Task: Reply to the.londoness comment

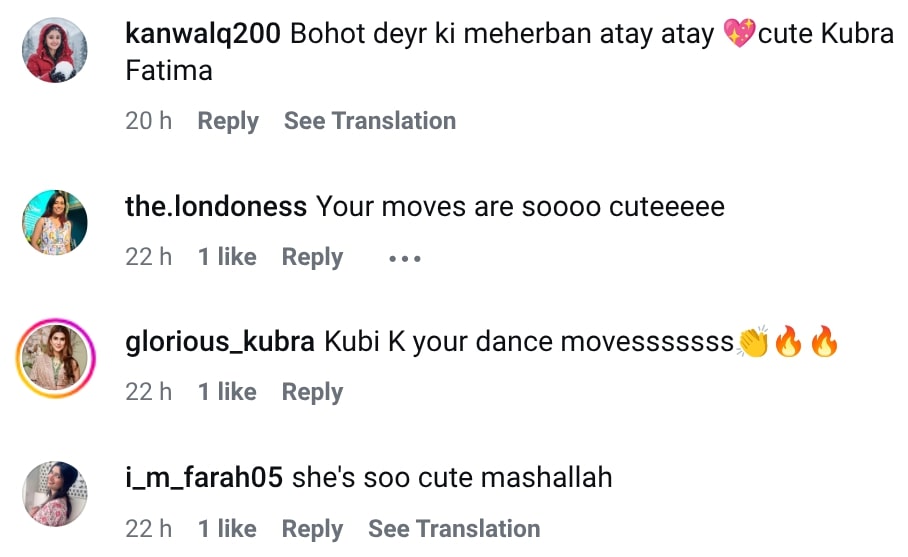Action: (x=312, y=257)
